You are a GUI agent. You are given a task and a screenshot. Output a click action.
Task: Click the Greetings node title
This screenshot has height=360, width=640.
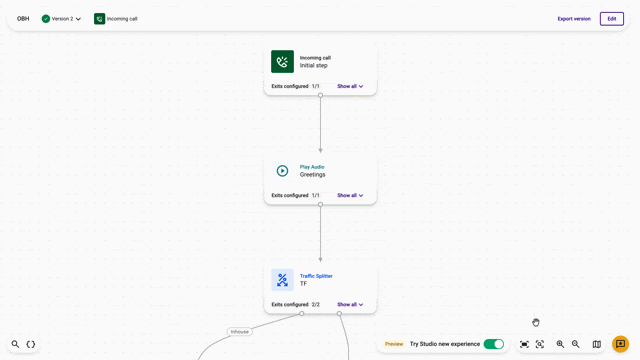click(x=313, y=174)
